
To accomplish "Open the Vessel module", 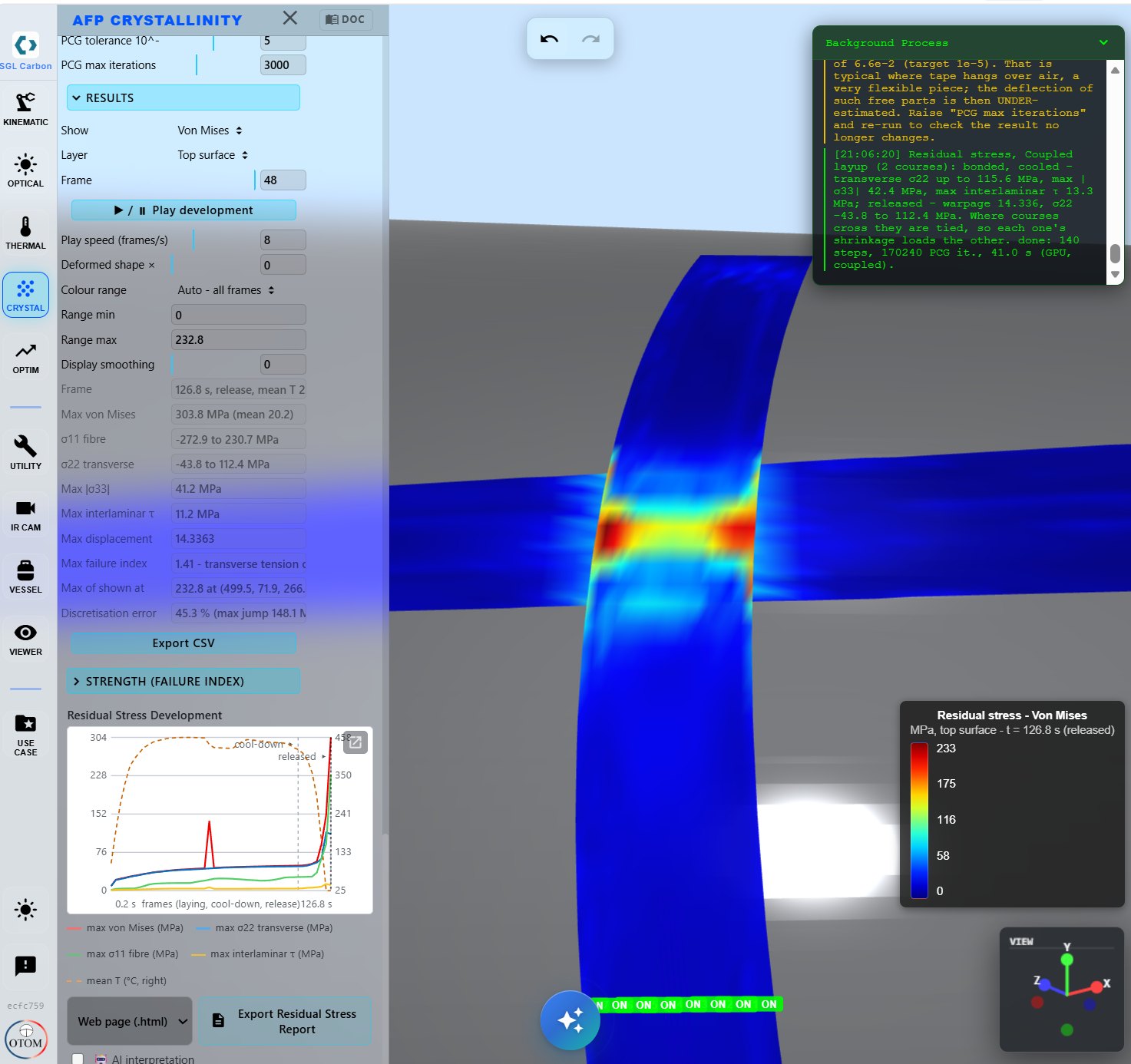I will coord(25,577).
